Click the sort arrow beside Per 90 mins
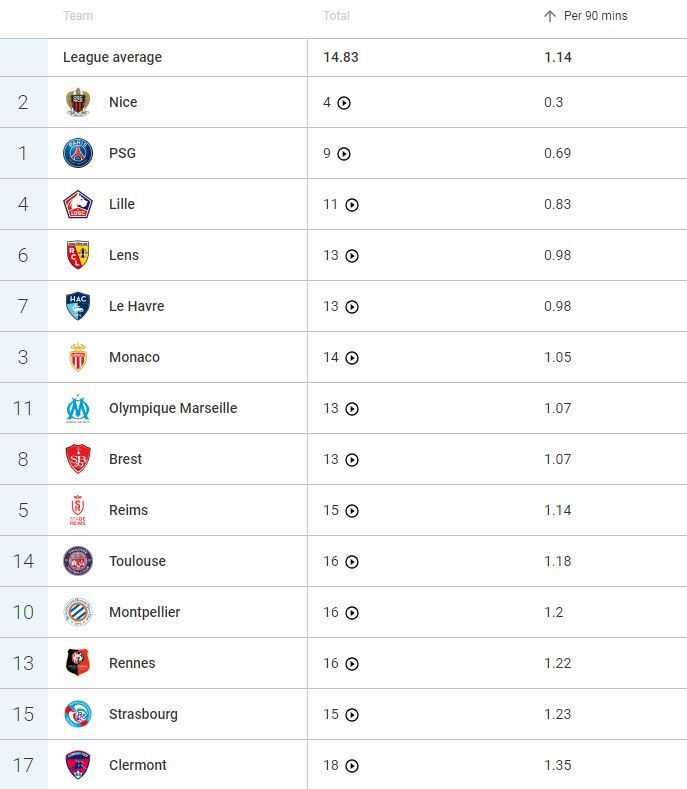 pyautogui.click(x=550, y=16)
